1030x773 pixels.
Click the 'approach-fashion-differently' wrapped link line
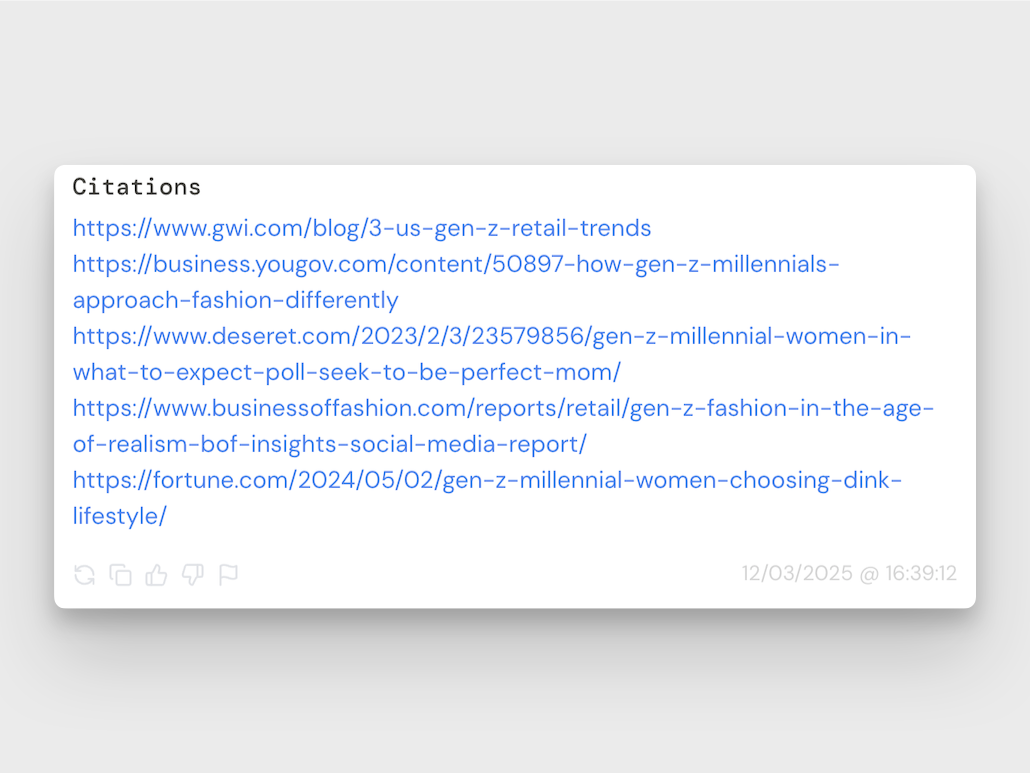[235, 300]
